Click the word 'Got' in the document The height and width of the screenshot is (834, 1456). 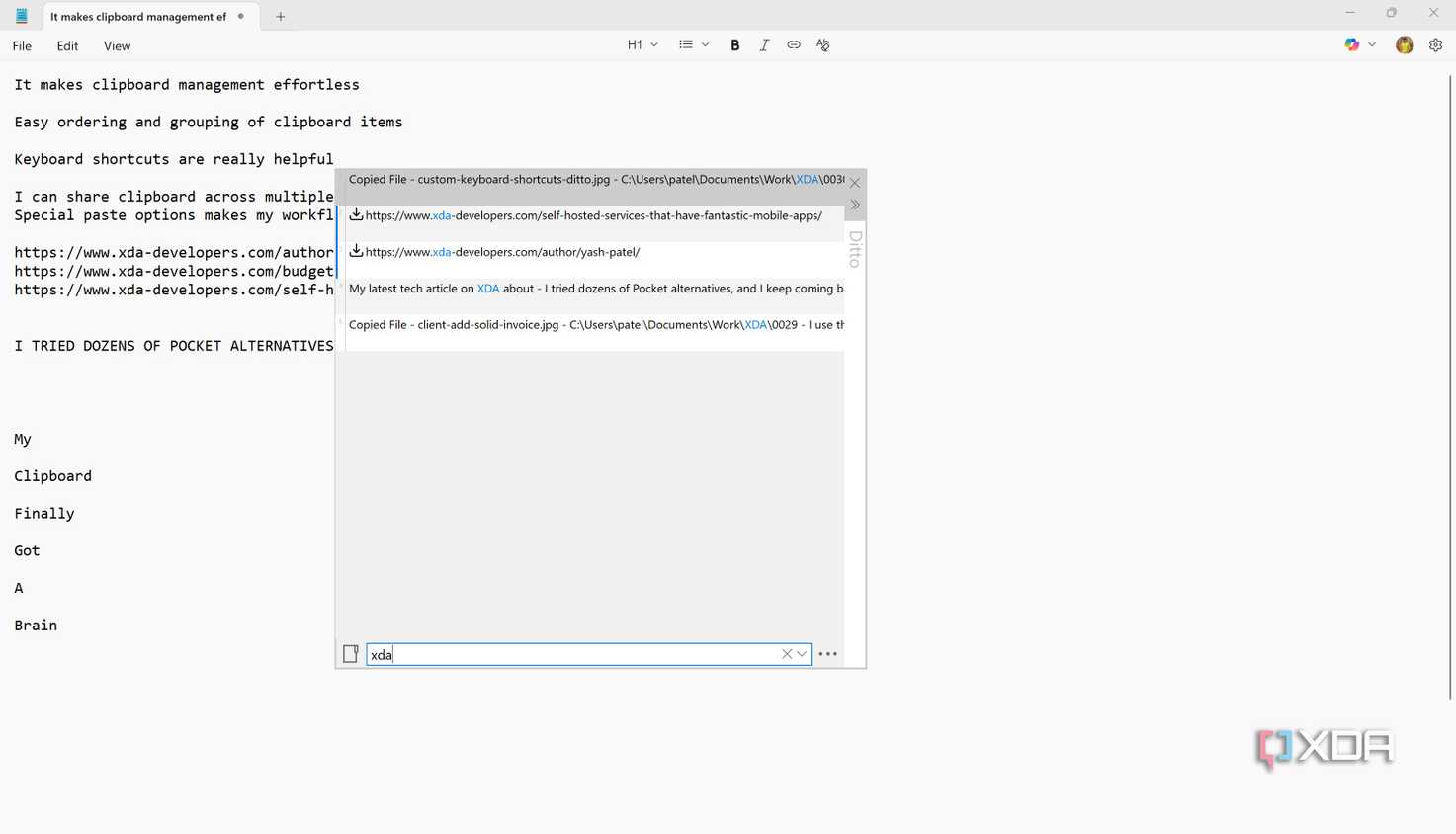click(x=27, y=551)
